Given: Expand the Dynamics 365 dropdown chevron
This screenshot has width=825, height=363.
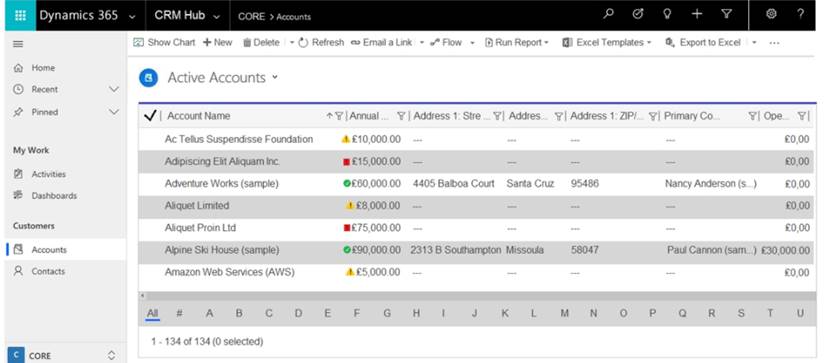Looking at the screenshot, I should click(132, 16).
